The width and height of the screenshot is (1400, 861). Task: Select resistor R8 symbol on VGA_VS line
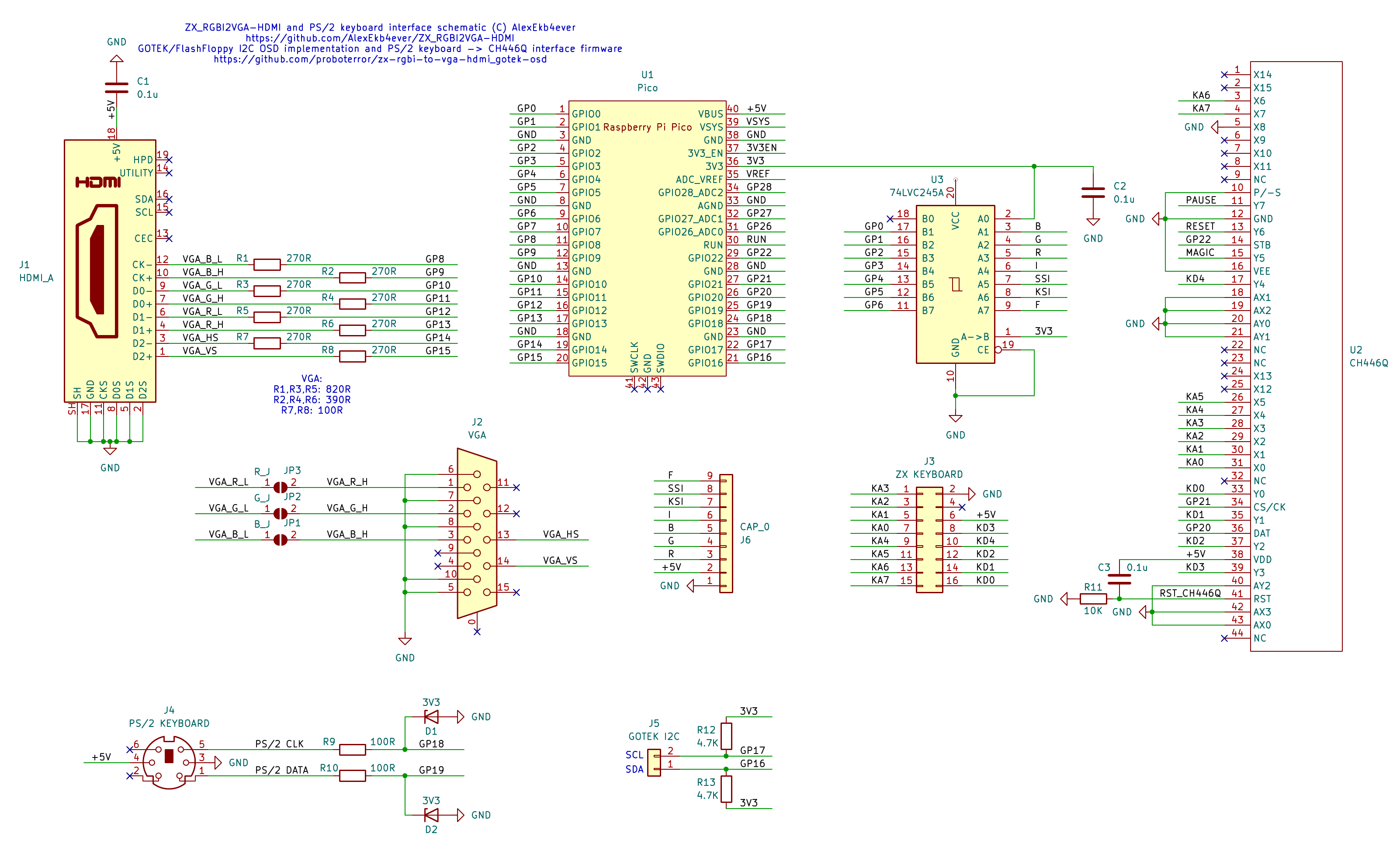click(x=352, y=357)
